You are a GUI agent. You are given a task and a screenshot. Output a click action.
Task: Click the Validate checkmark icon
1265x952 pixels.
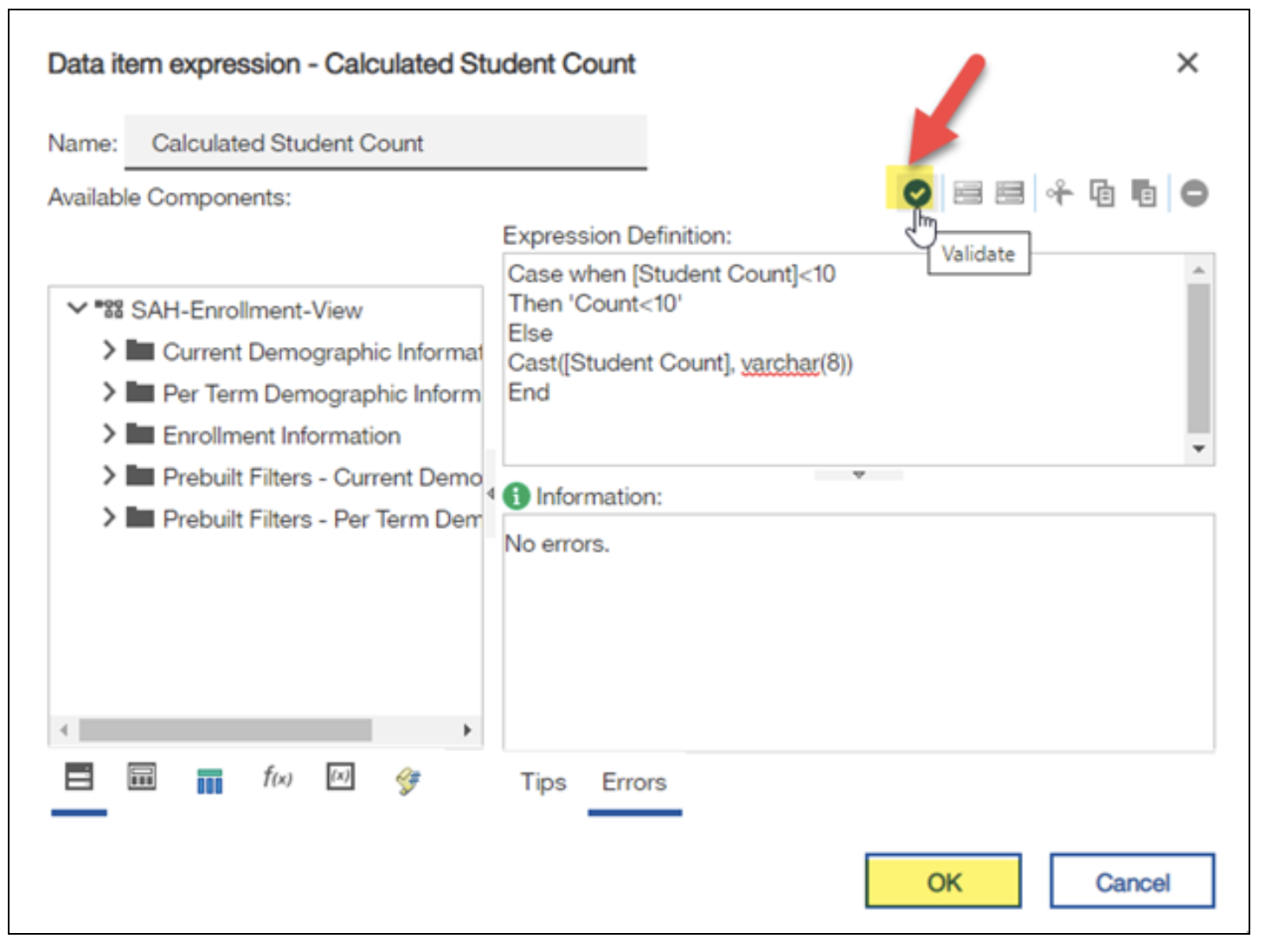pyautogui.click(x=916, y=192)
